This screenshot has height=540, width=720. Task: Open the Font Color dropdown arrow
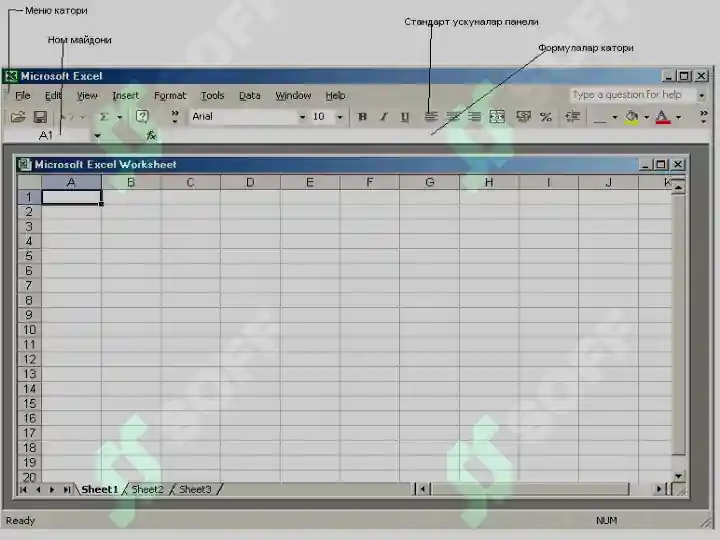pyautogui.click(x=679, y=118)
